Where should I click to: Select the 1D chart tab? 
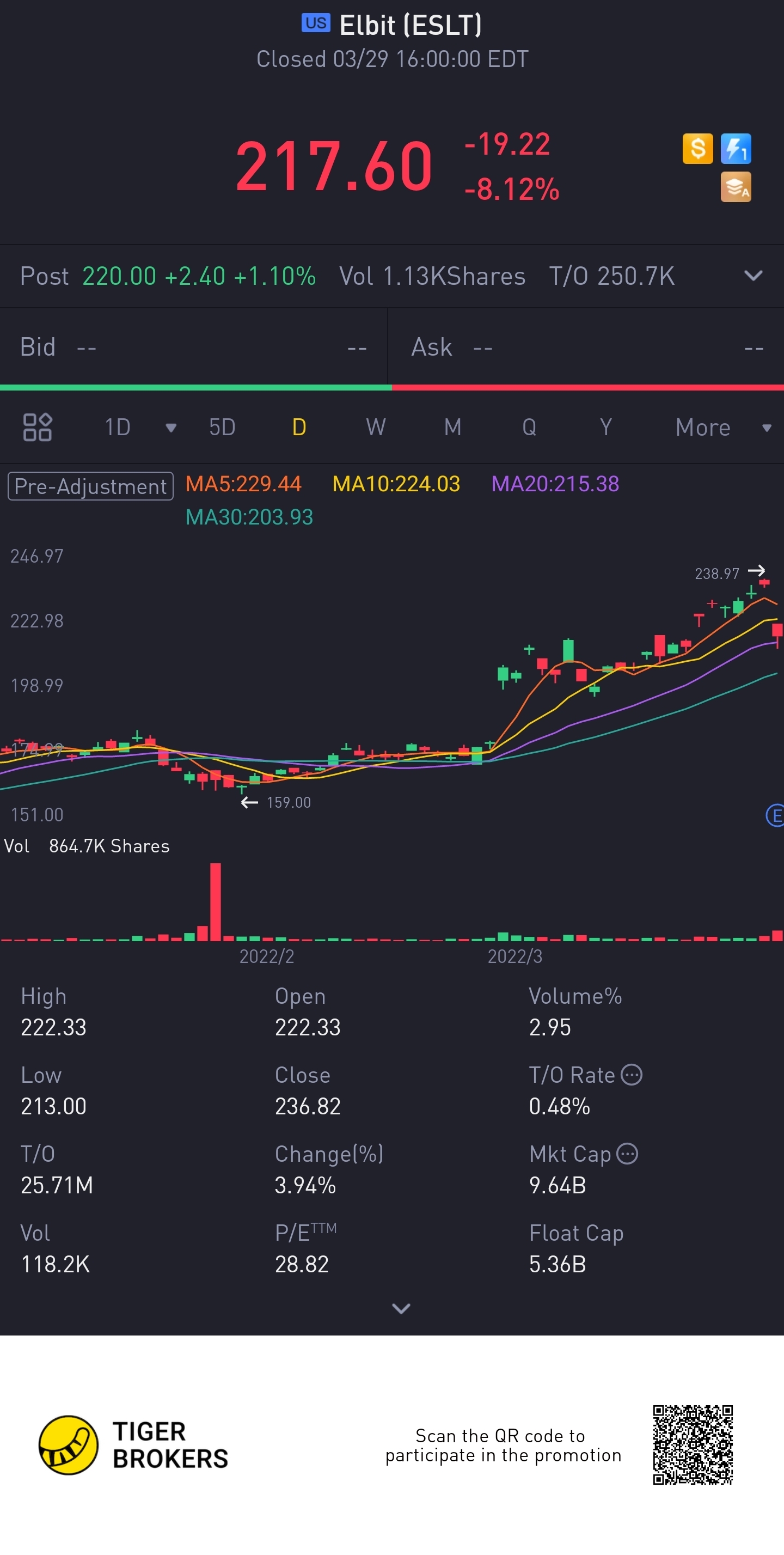(118, 428)
